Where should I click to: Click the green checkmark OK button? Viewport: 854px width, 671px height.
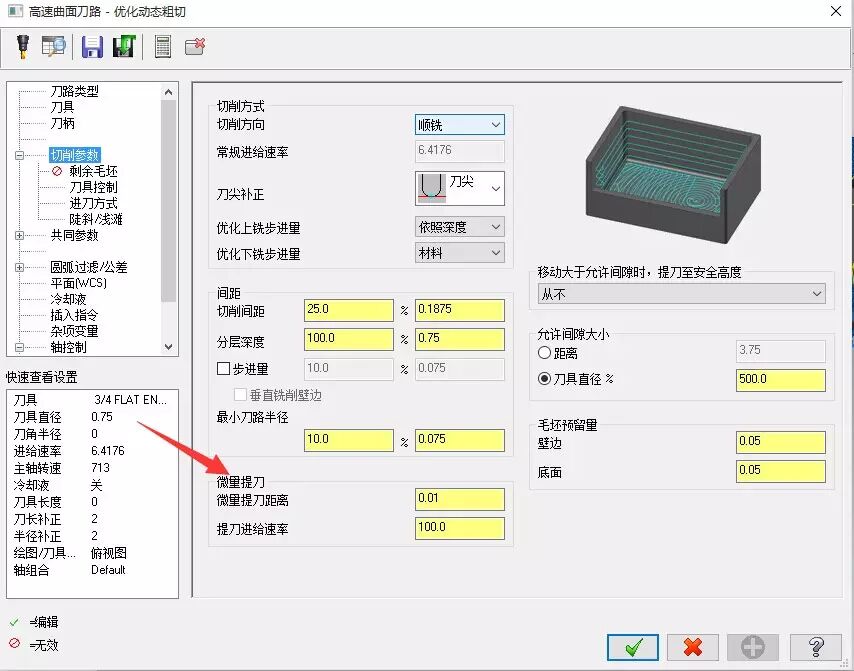pos(633,647)
